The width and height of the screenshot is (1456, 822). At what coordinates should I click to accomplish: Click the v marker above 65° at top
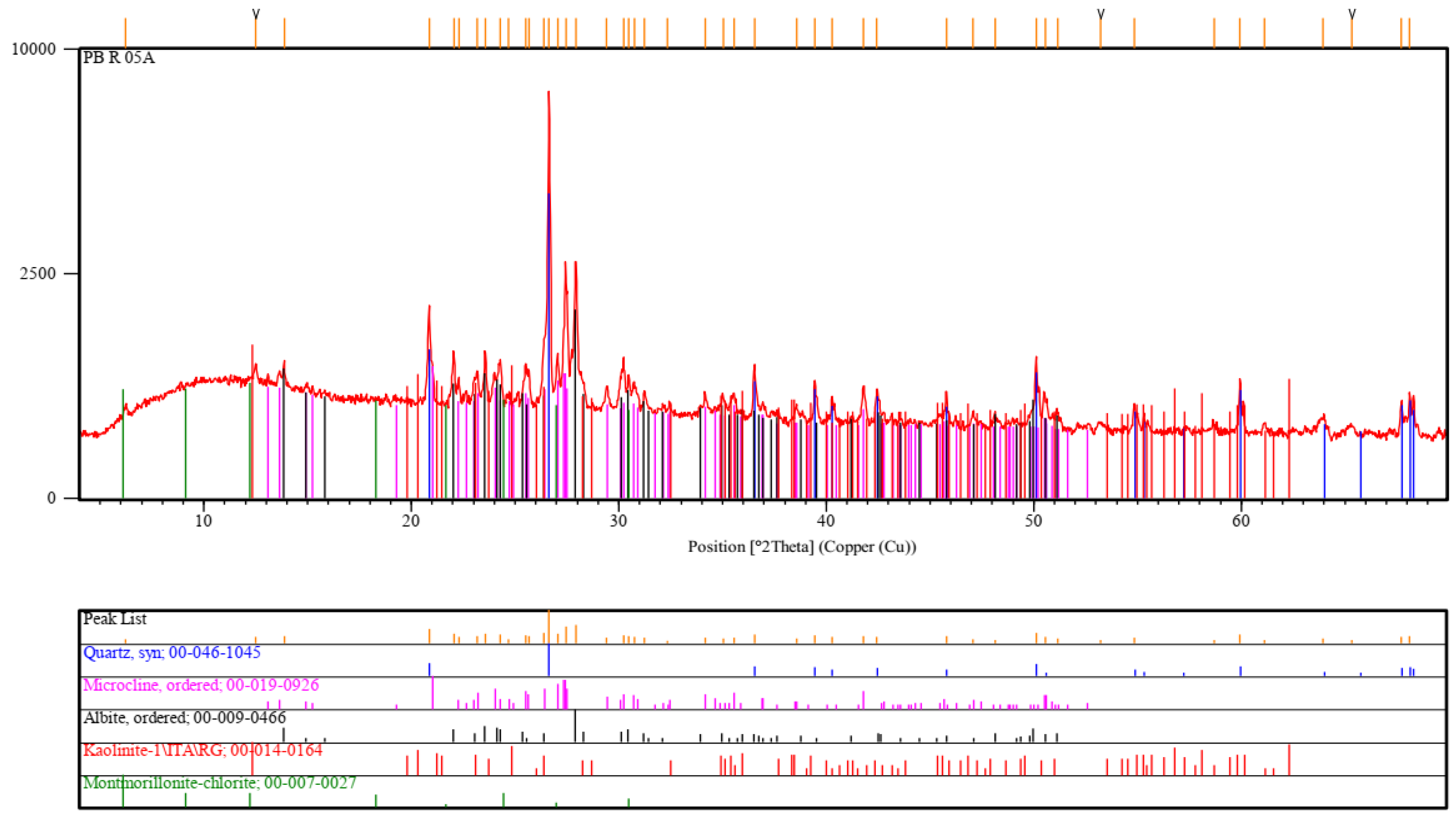1351,12
